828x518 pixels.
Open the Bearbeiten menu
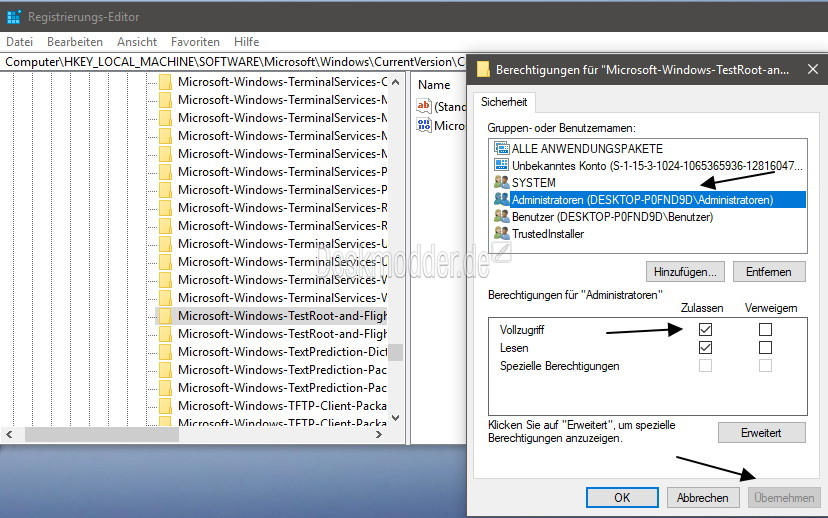pyautogui.click(x=74, y=42)
